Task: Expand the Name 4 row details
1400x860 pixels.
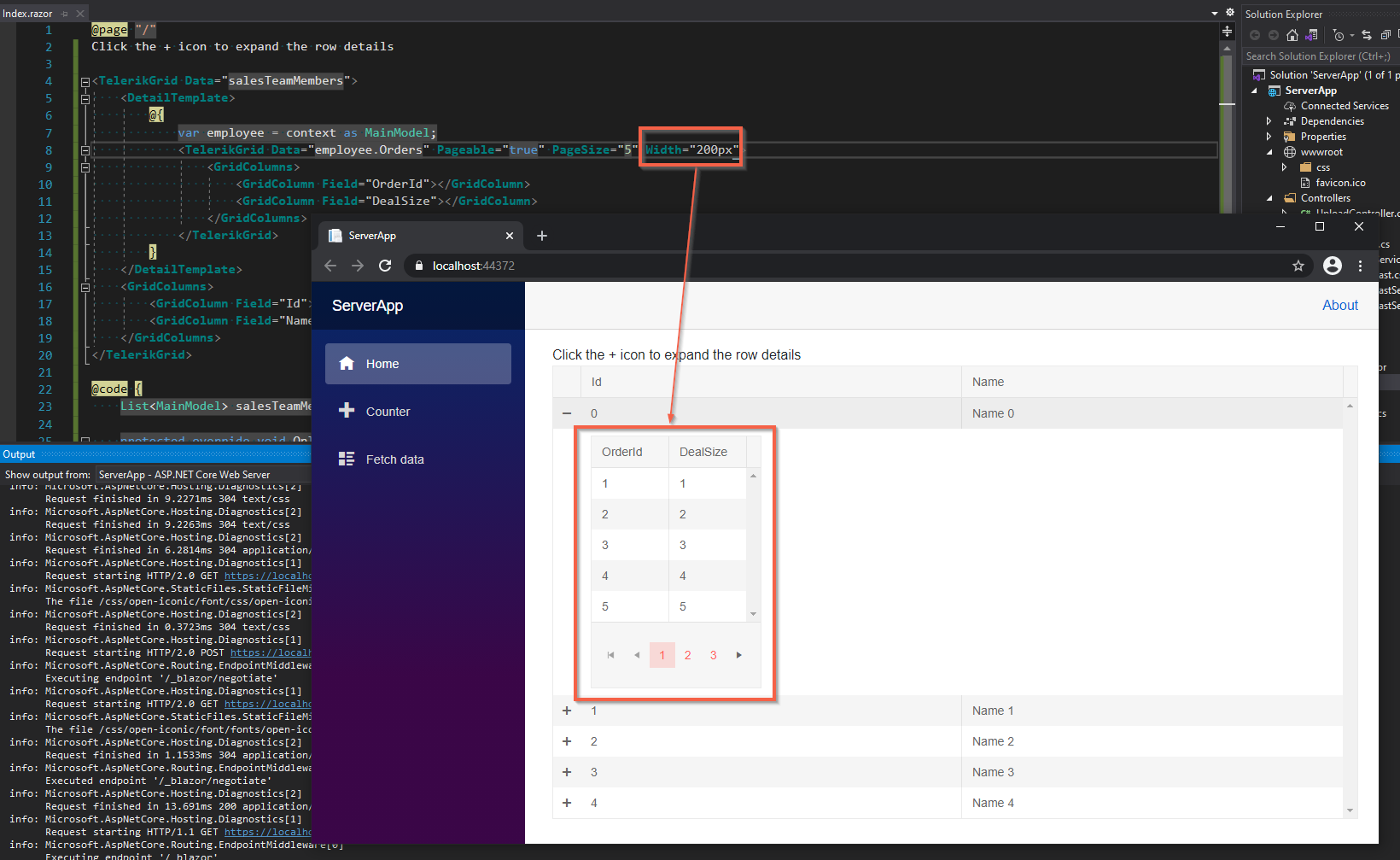Action: tap(567, 803)
